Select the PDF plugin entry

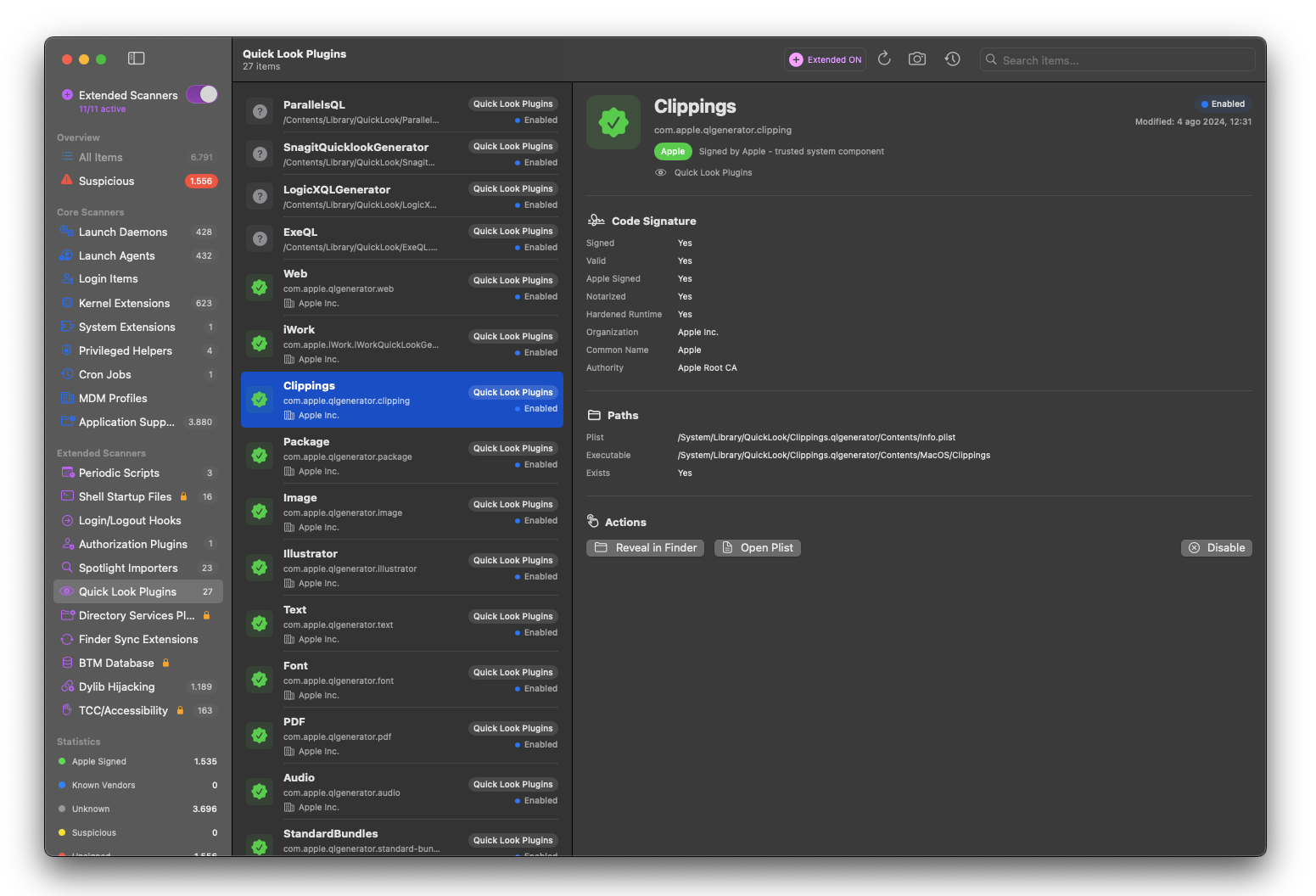pyautogui.click(x=402, y=736)
